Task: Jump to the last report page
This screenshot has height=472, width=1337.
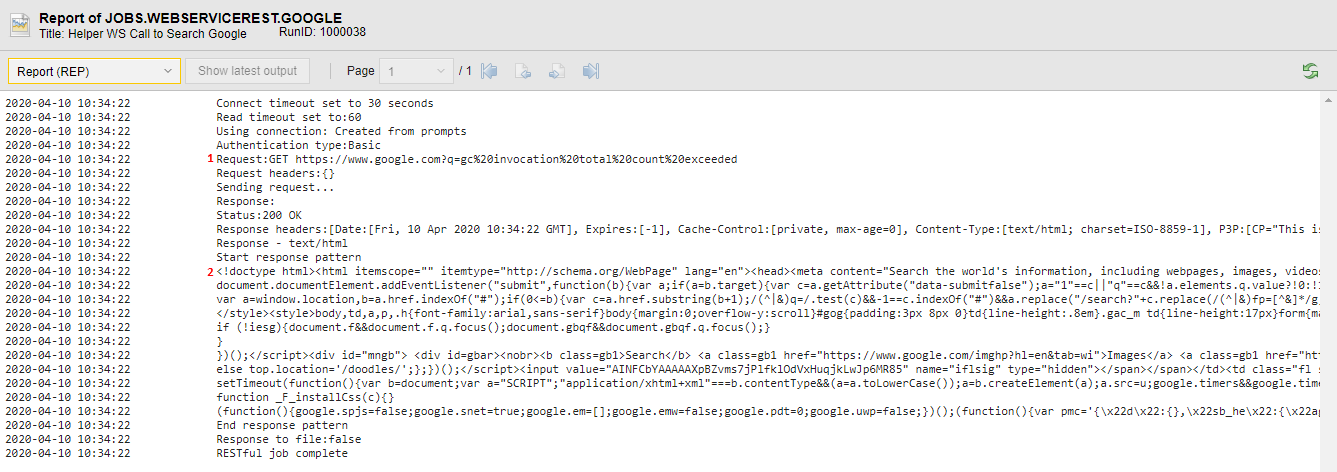Action: point(591,71)
